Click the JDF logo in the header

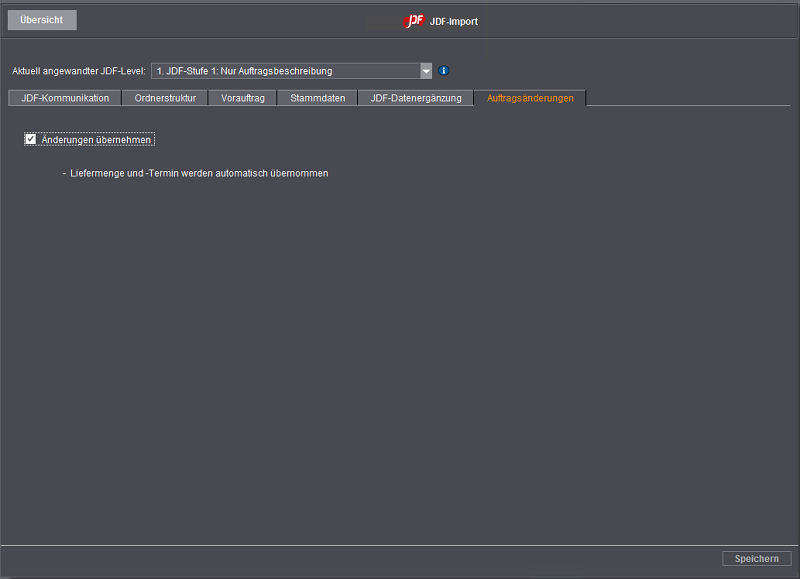(x=413, y=20)
